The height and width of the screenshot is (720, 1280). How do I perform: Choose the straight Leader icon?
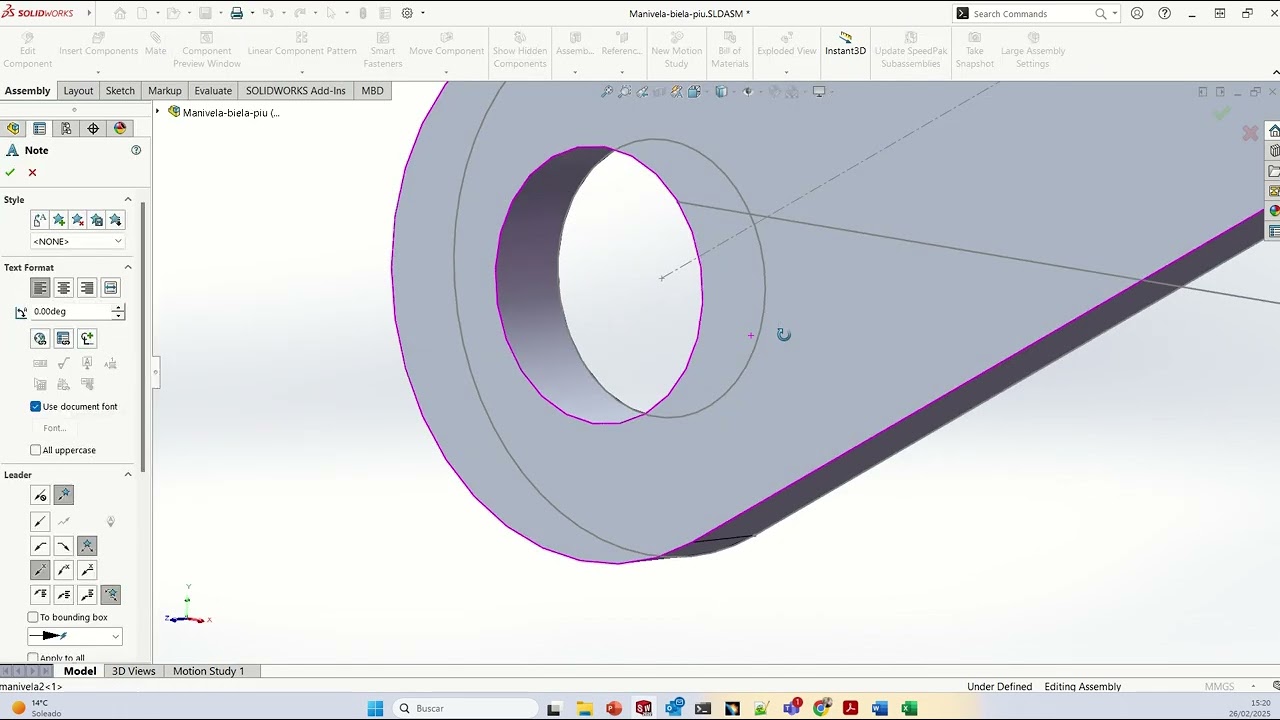(x=40, y=521)
